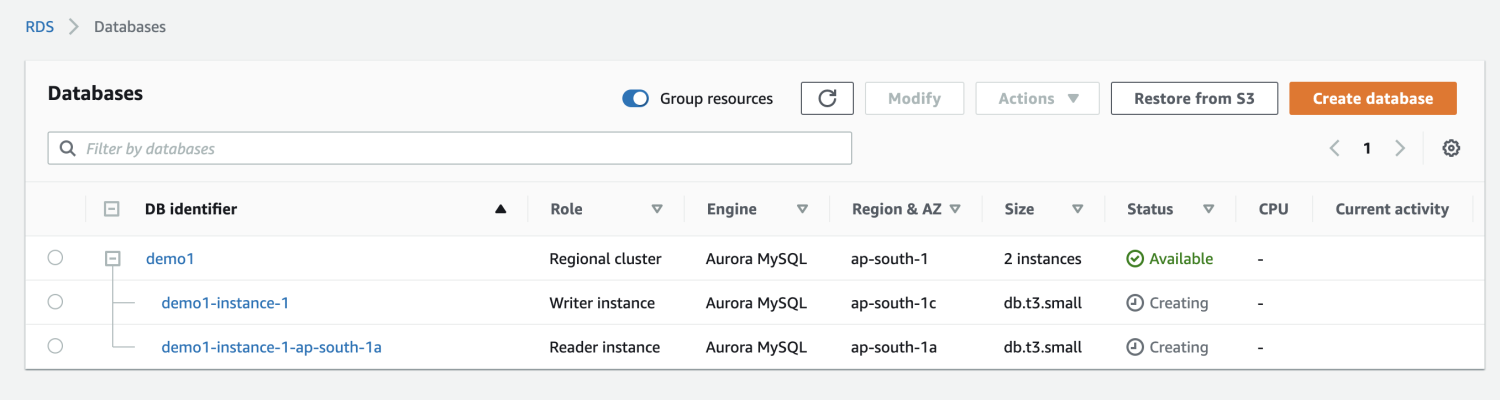Sort table by Status column arrow
Viewport: 1500px width, 400px height.
1209,209
